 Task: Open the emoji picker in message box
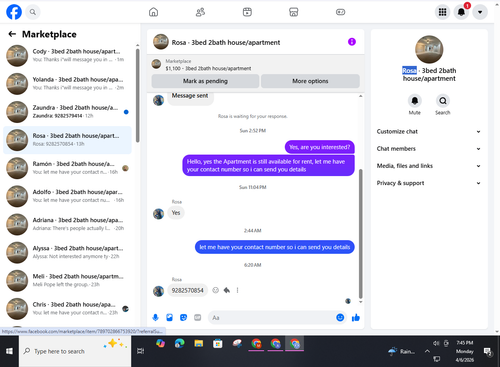(340, 318)
